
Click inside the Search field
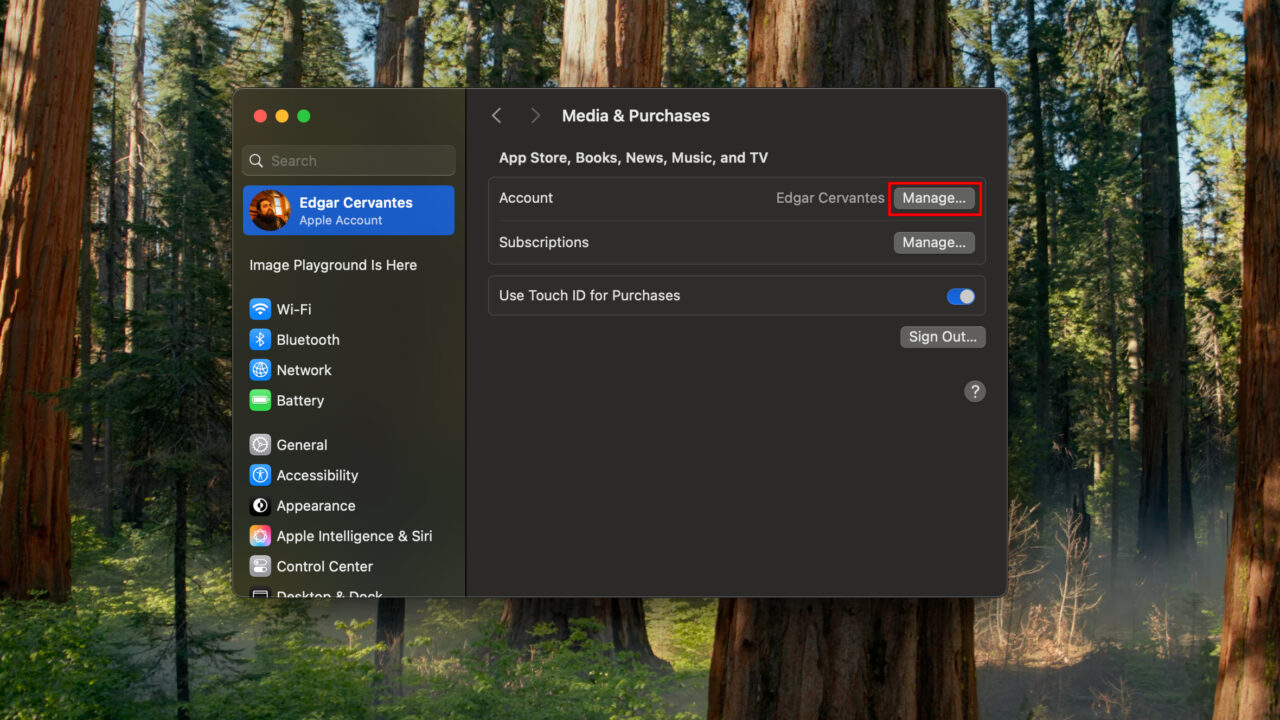tap(348, 160)
